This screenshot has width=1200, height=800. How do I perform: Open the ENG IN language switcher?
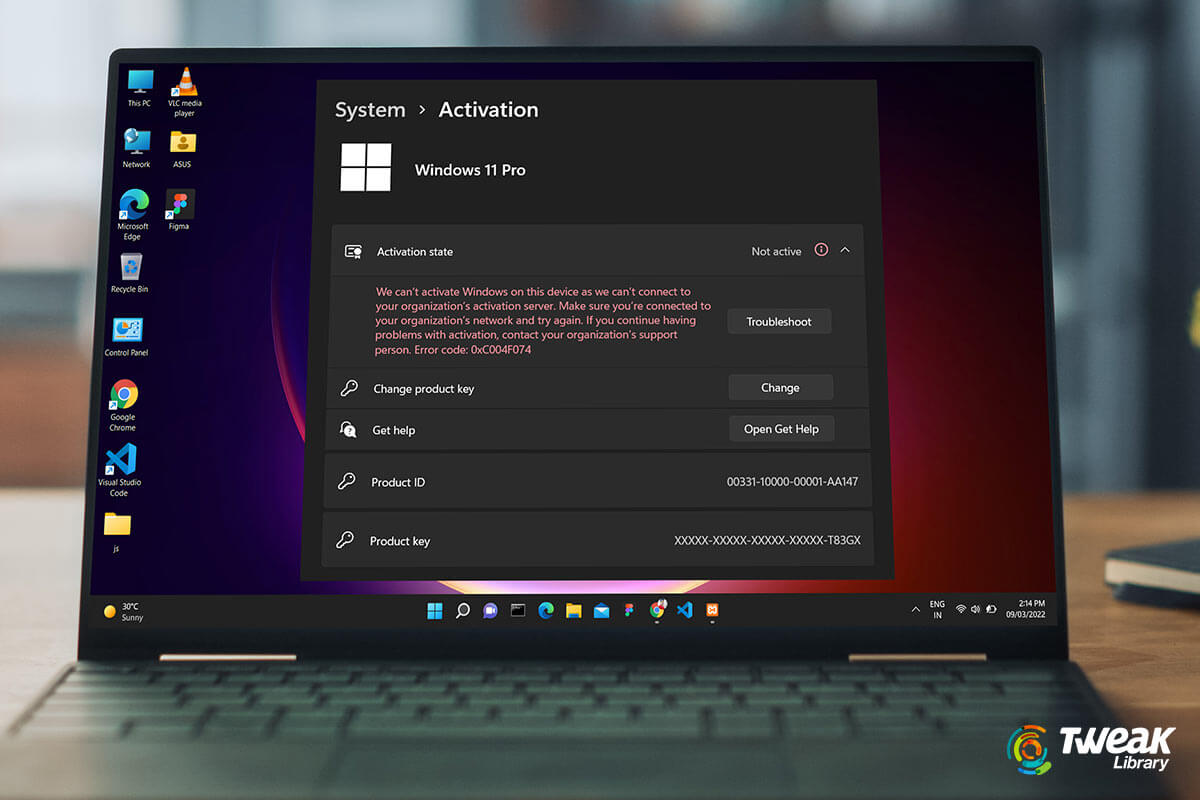coord(936,610)
